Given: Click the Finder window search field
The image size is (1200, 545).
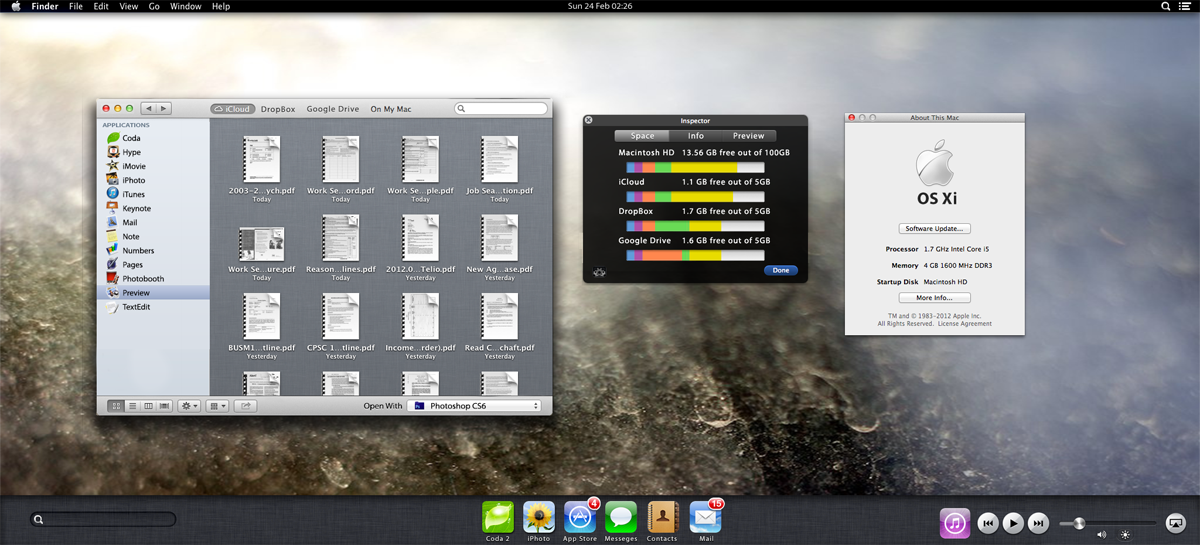Looking at the screenshot, I should (501, 108).
